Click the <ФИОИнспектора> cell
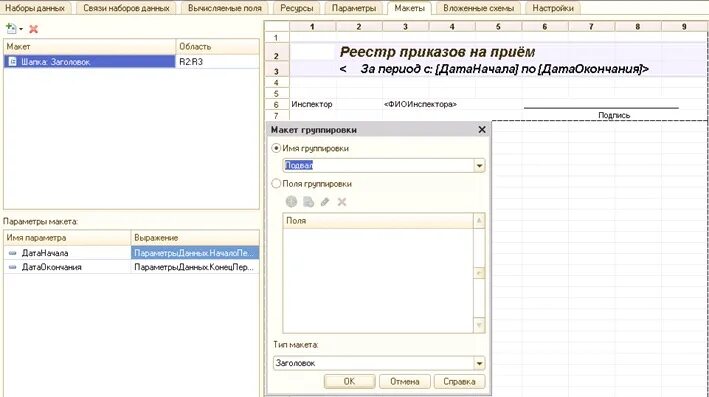Viewport: 709px width, 397px height. (421, 104)
